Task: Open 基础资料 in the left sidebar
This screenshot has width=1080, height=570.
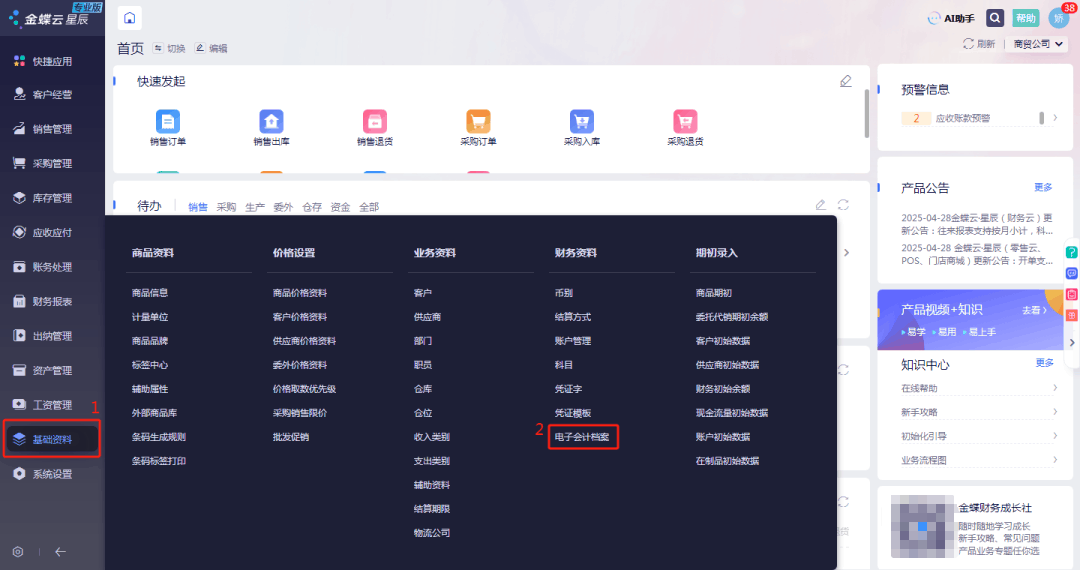Action: pyautogui.click(x=52, y=439)
